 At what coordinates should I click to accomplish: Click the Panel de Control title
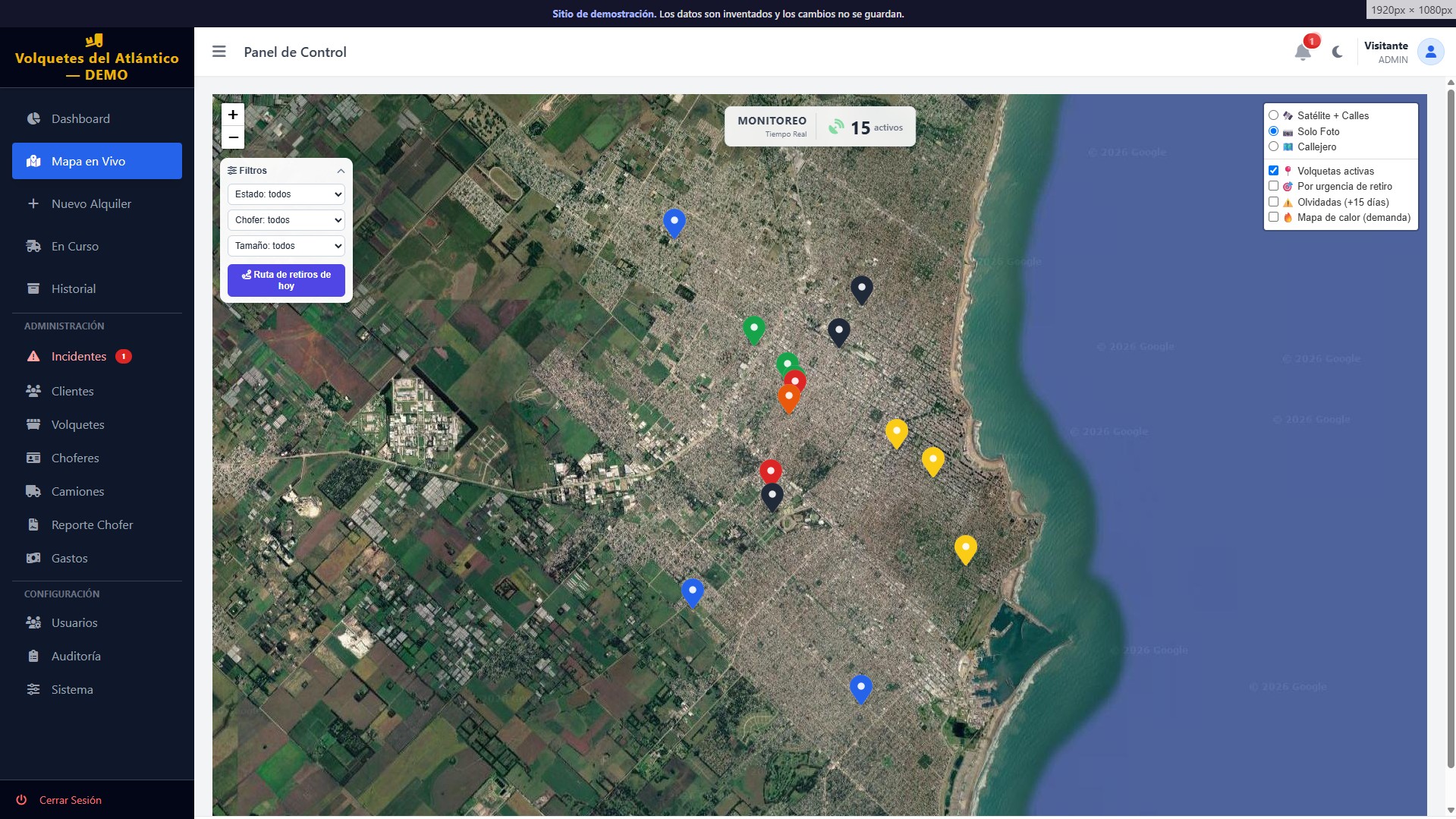295,52
